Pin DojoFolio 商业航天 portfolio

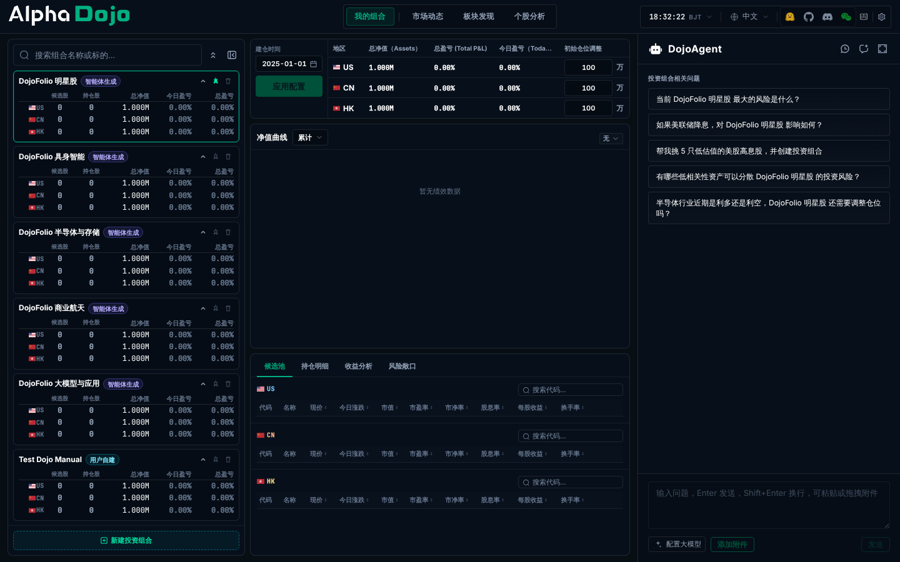[216, 308]
